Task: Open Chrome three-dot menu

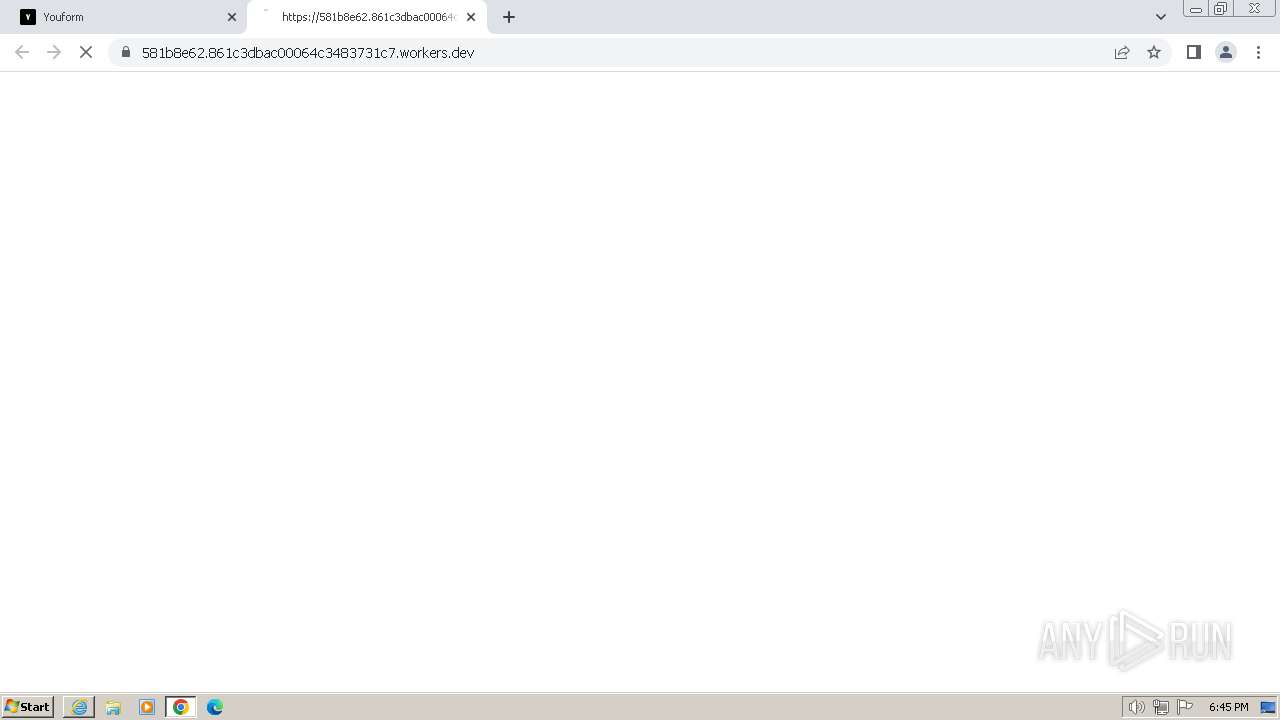Action: [x=1259, y=52]
